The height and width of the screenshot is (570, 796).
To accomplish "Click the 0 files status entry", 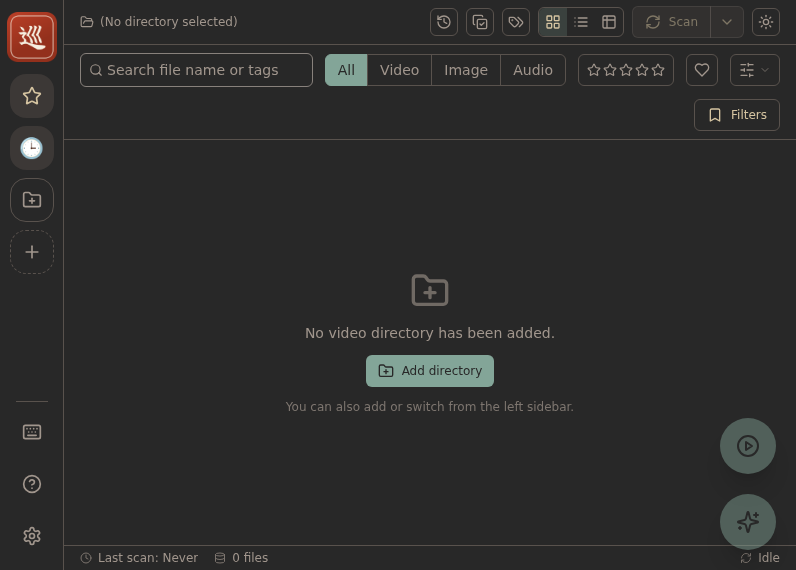I will 242,558.
